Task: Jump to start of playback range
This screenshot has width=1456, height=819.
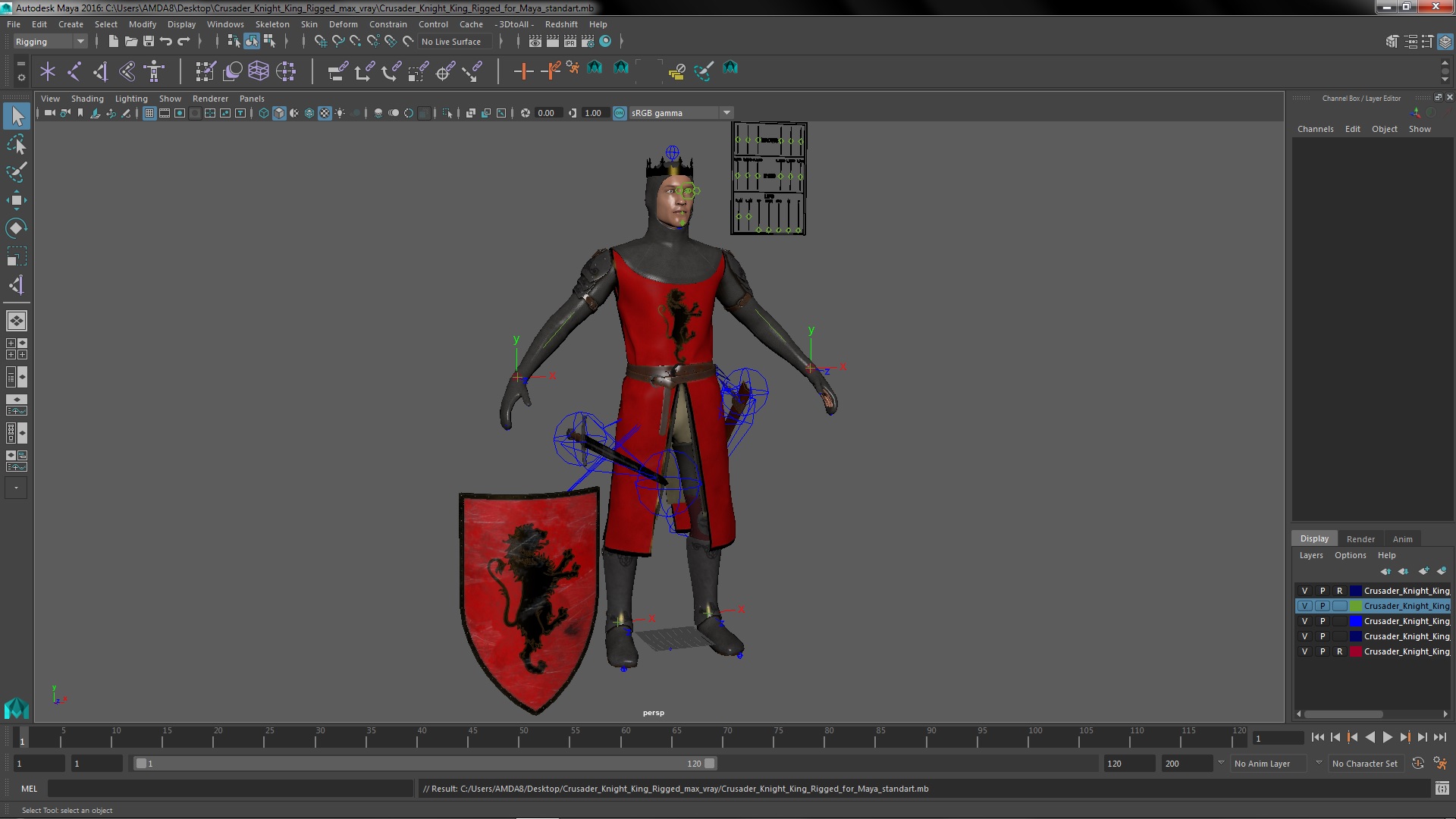Action: point(1317,737)
